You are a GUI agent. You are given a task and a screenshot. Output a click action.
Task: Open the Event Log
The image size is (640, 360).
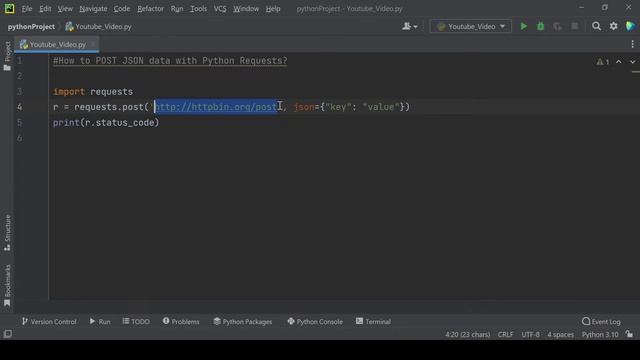(601, 322)
